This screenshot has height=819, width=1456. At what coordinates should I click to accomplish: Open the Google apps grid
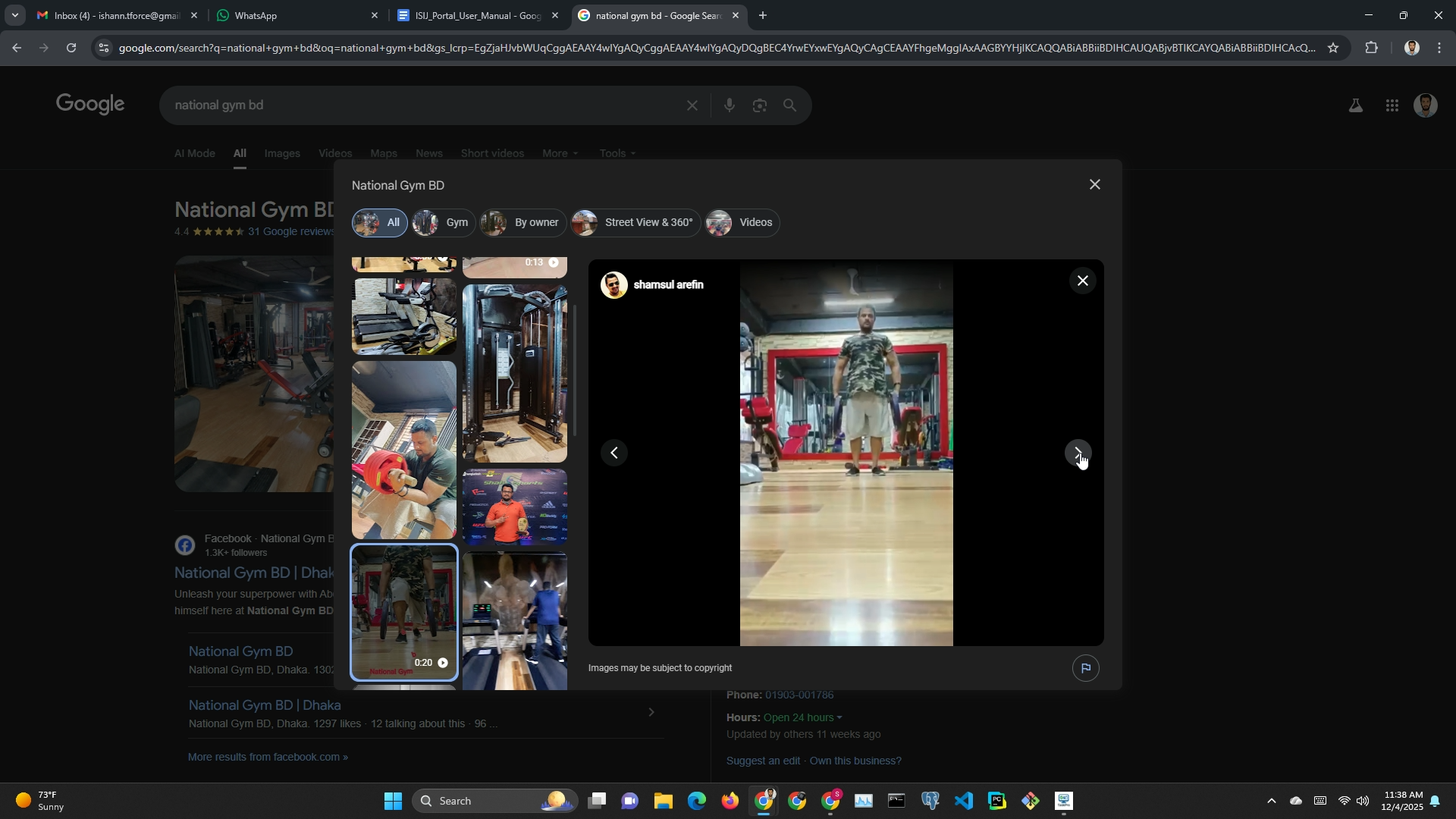pos(1392,106)
